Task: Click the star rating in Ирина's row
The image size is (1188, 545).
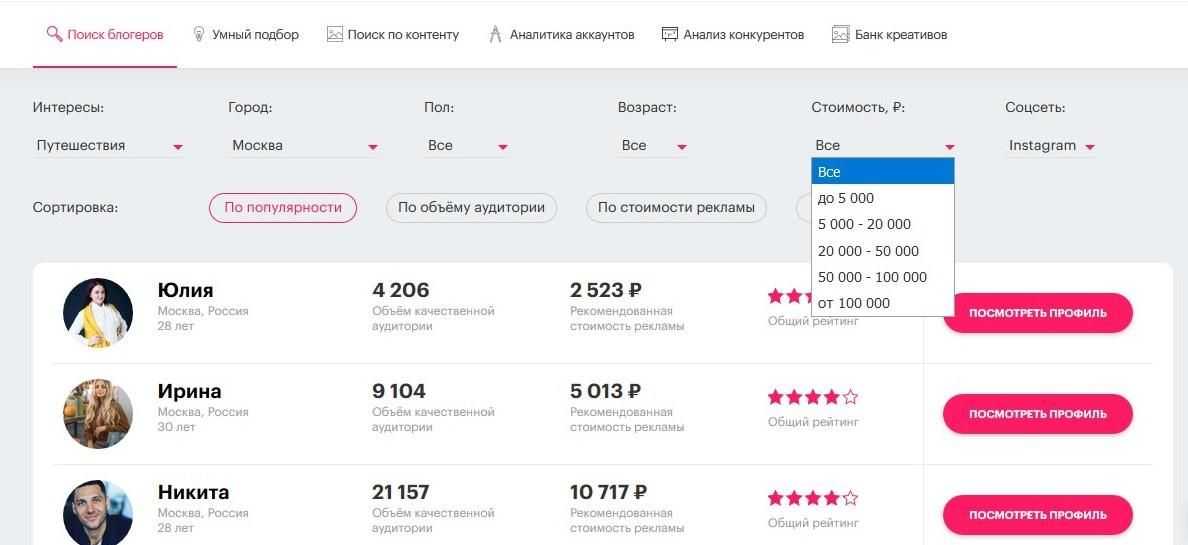Action: tap(812, 397)
